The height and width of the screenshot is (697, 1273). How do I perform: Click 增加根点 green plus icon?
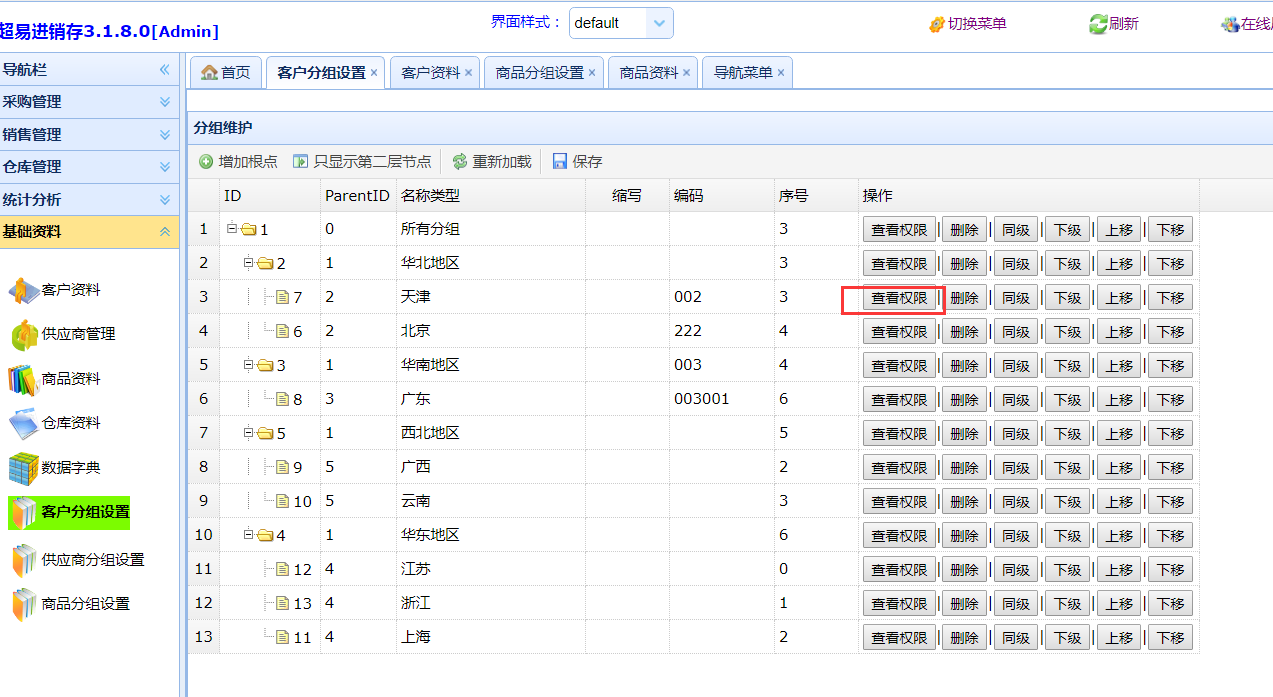206,162
